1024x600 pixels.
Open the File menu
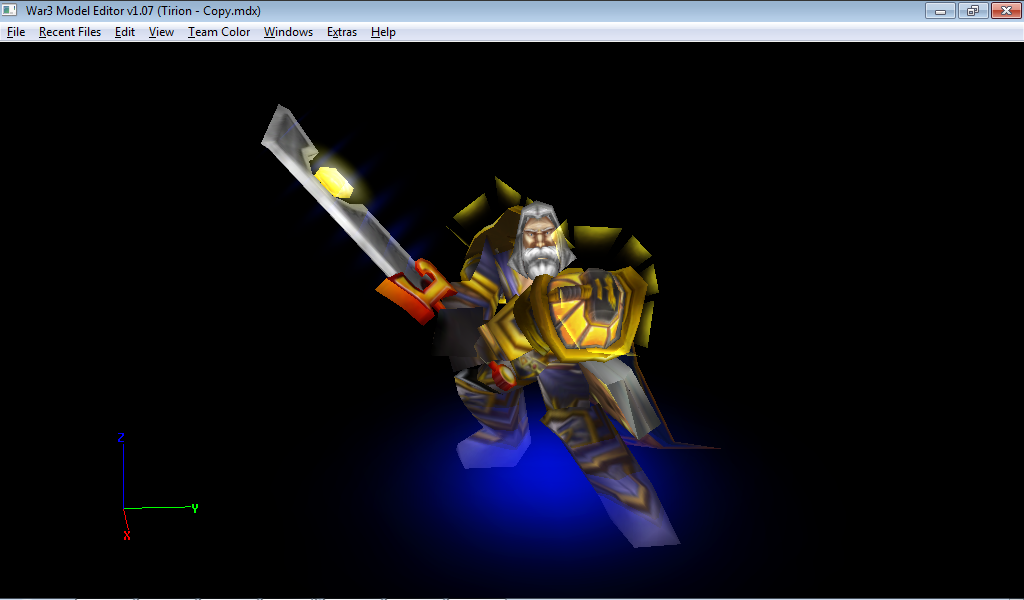click(16, 32)
